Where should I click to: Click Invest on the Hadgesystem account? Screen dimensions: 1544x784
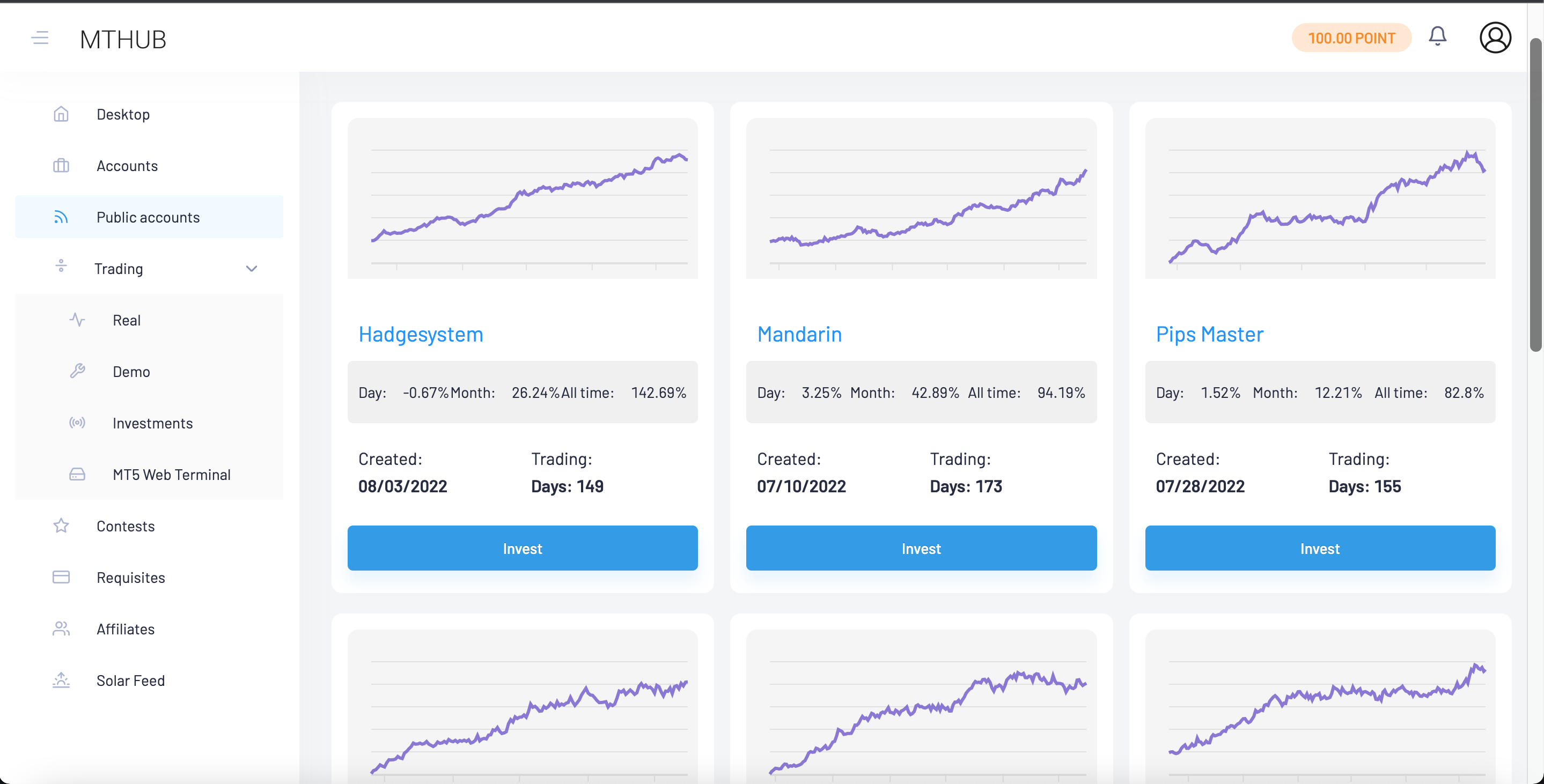pyautogui.click(x=522, y=548)
